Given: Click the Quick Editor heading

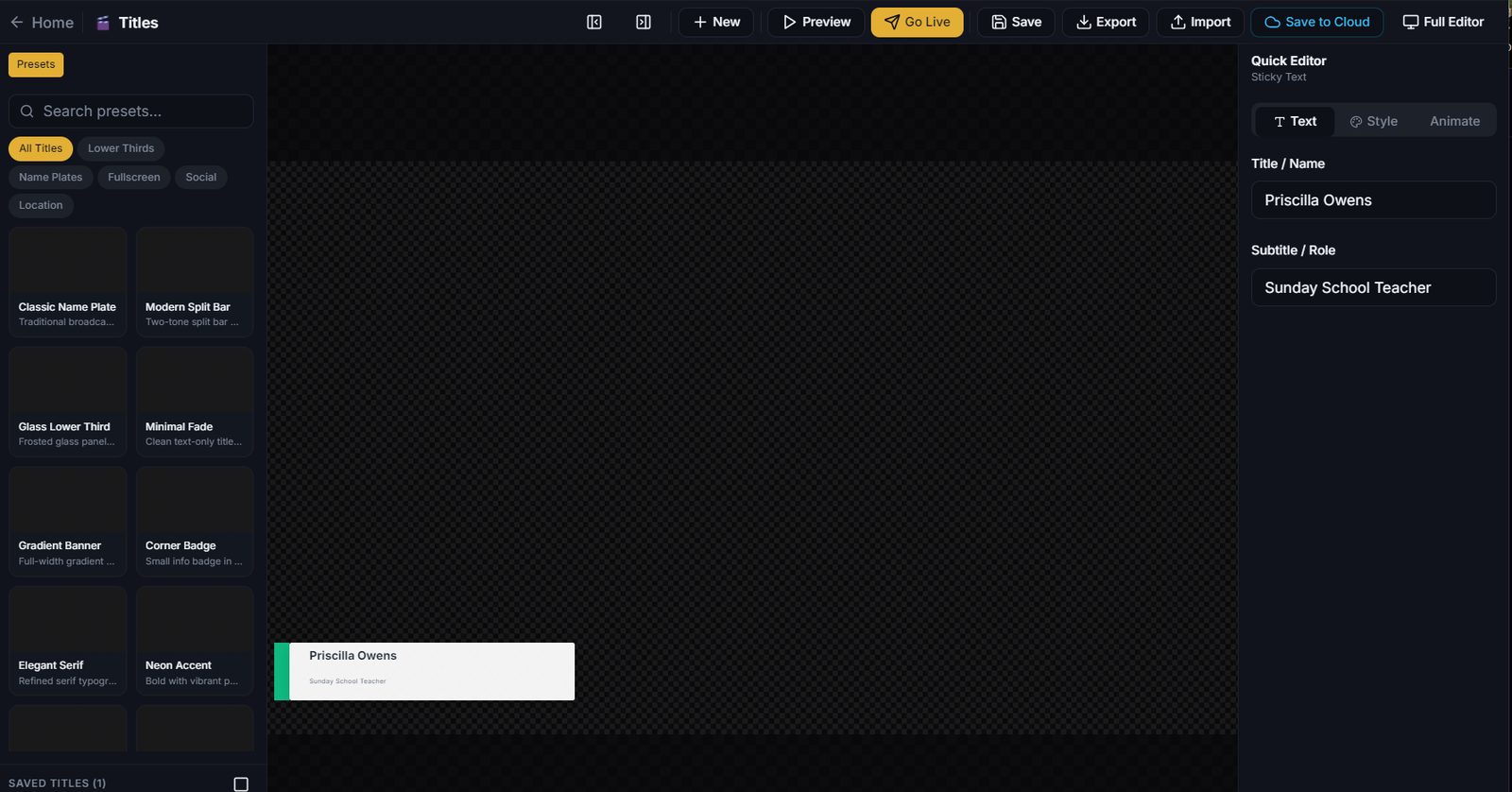Looking at the screenshot, I should (x=1288, y=60).
